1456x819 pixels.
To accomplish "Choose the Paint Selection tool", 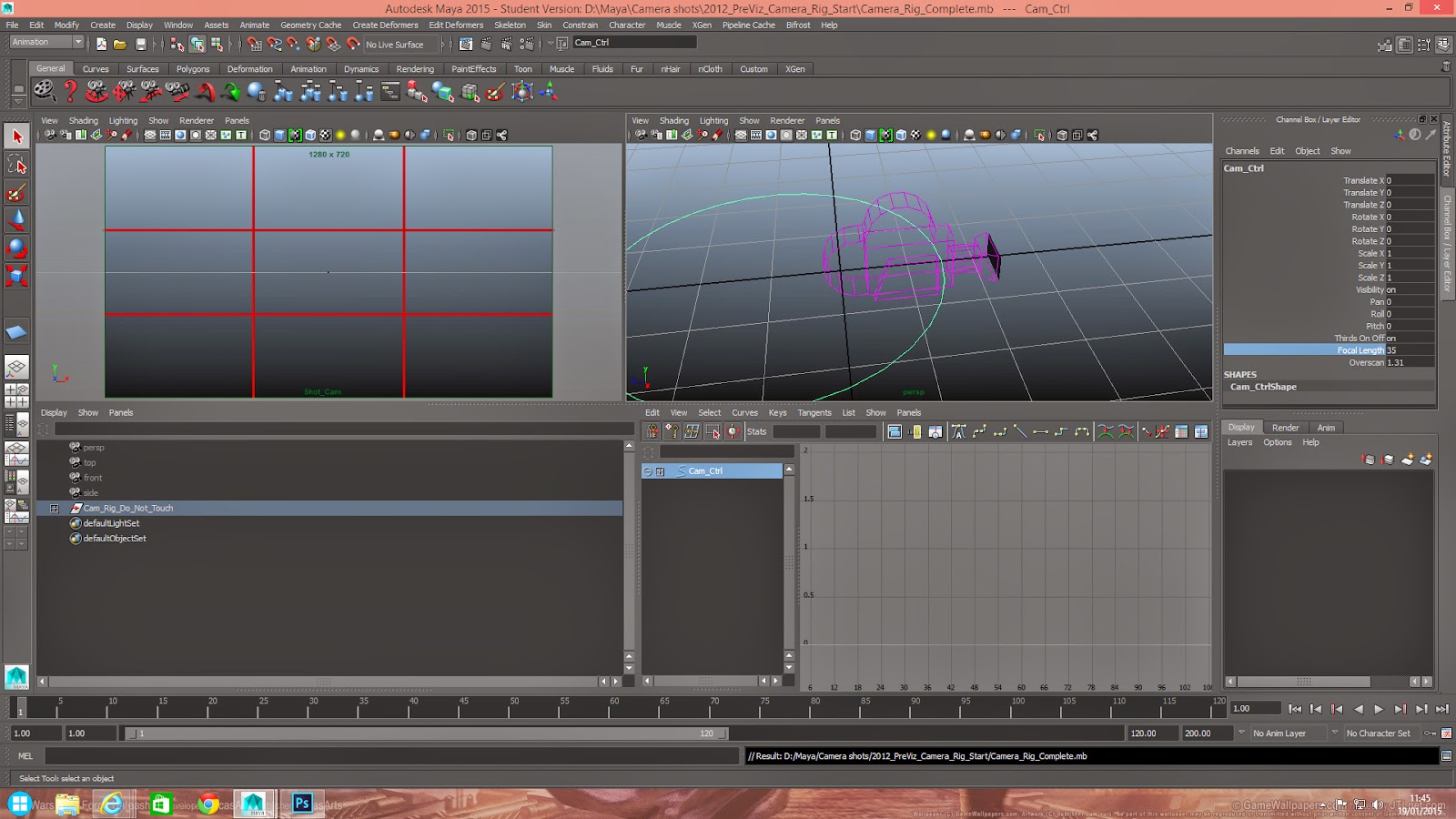I will click(16, 193).
